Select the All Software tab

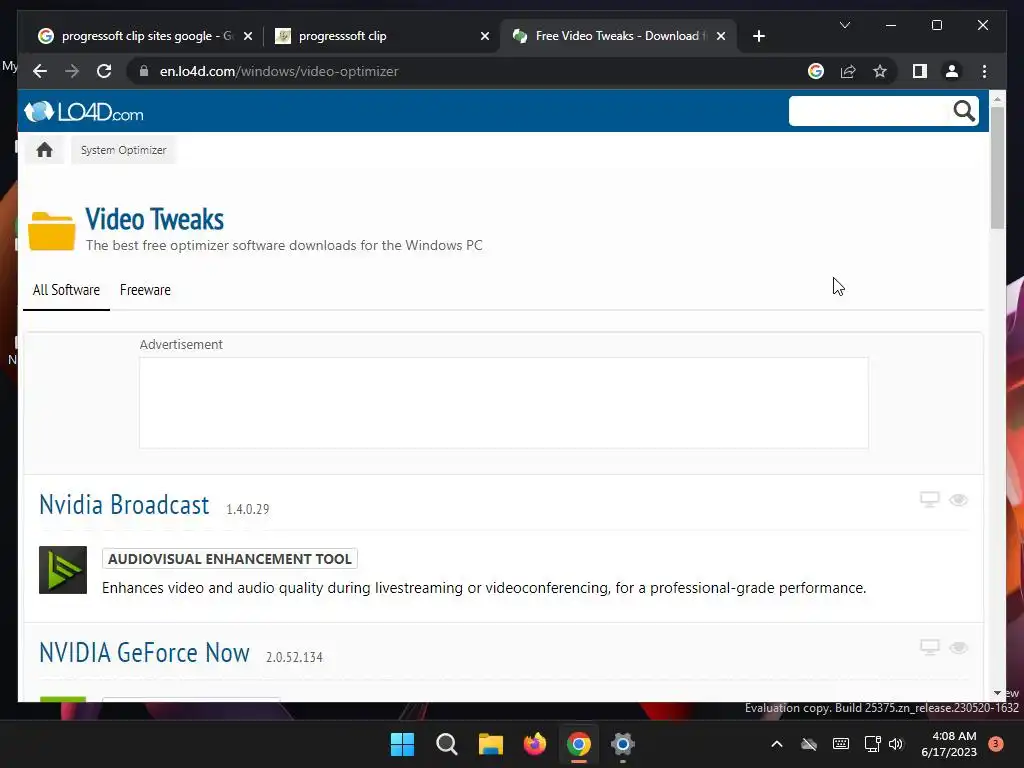pos(66,290)
